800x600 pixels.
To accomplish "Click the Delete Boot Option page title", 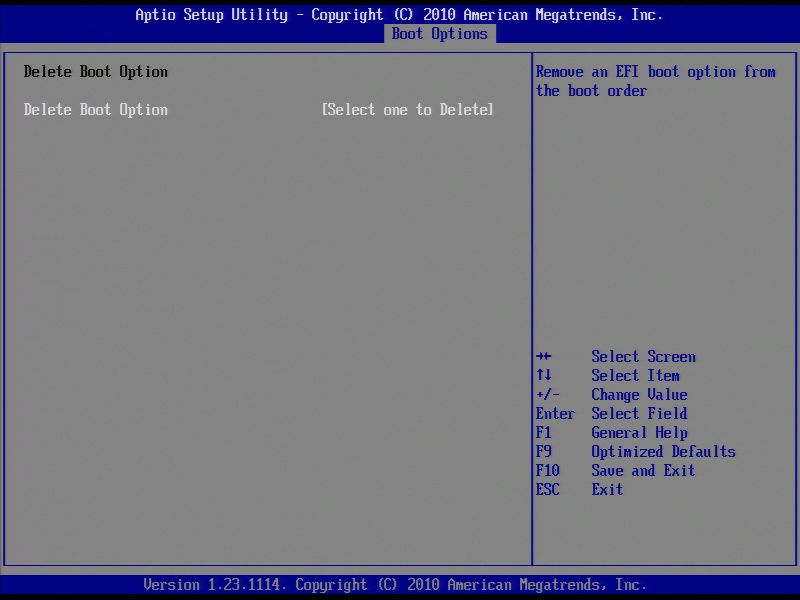I will point(95,71).
